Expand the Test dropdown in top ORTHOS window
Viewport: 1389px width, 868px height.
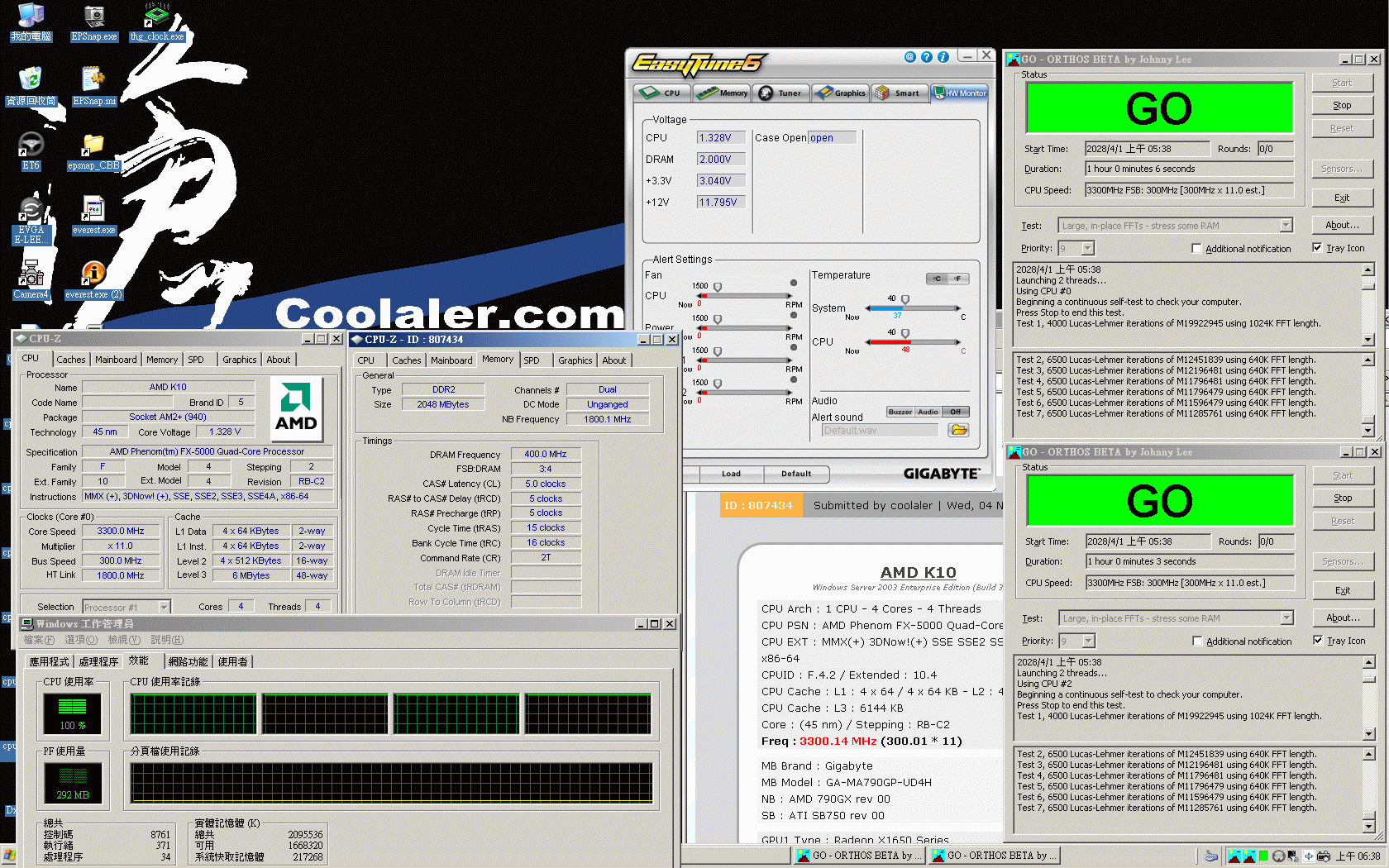tap(1286, 226)
